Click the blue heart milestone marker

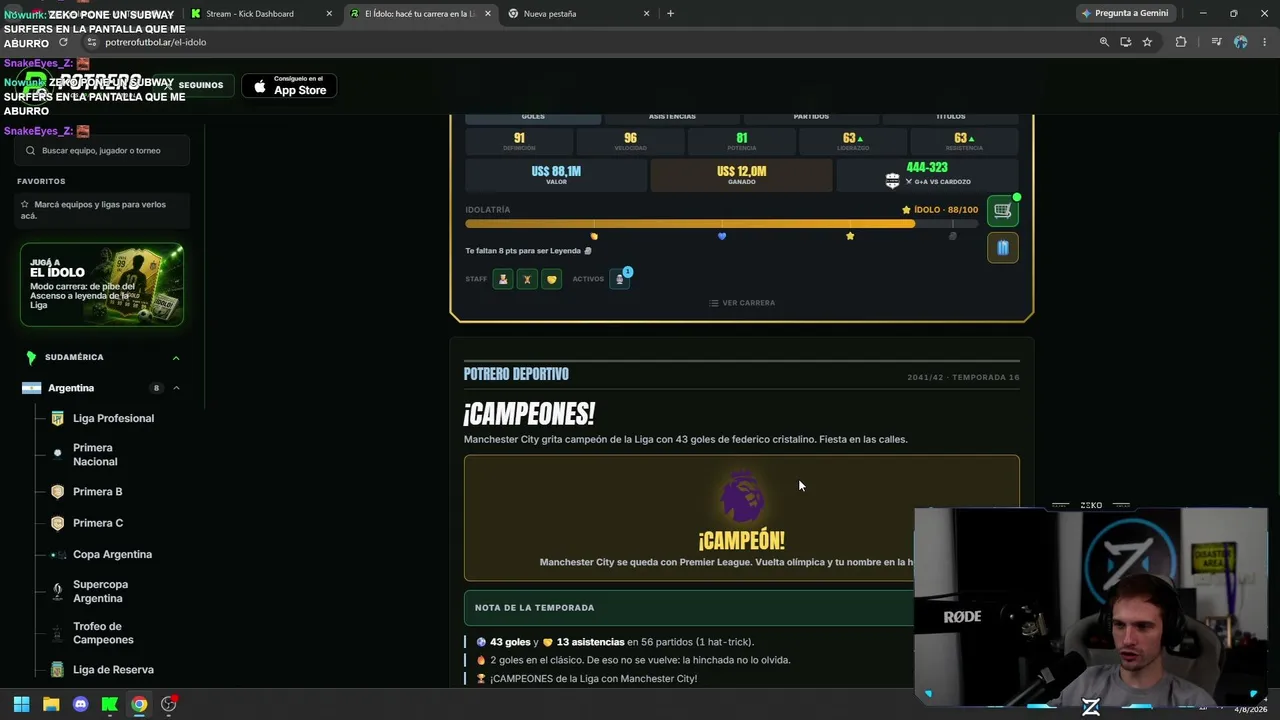722,236
